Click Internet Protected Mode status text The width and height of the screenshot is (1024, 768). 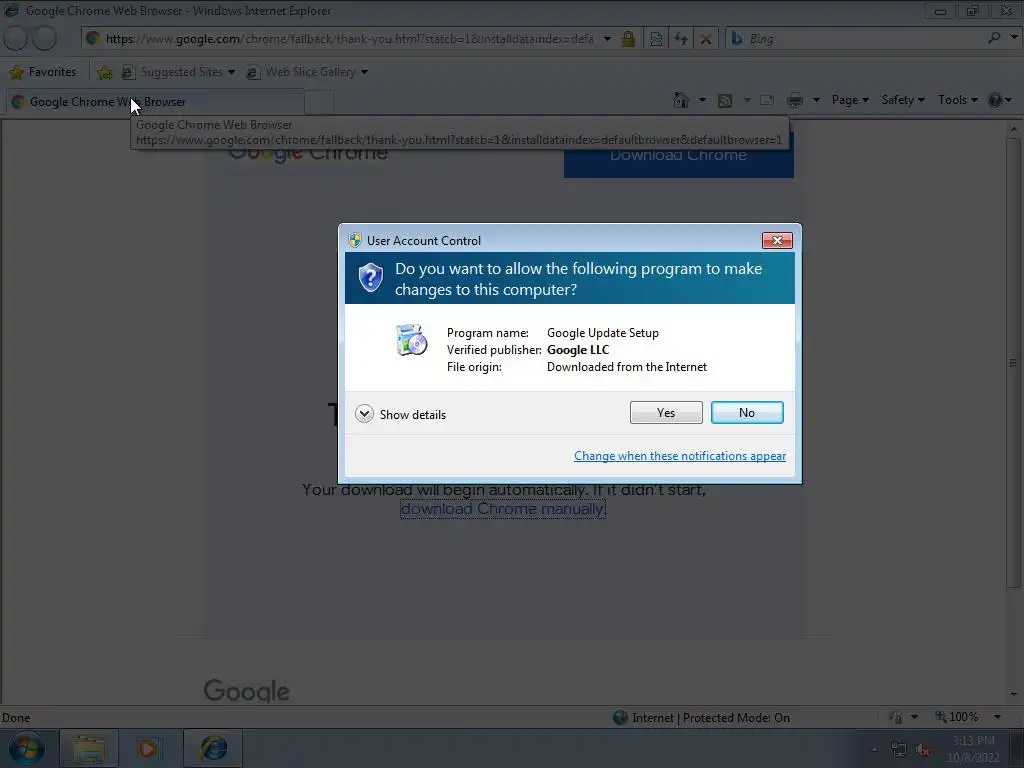(711, 718)
